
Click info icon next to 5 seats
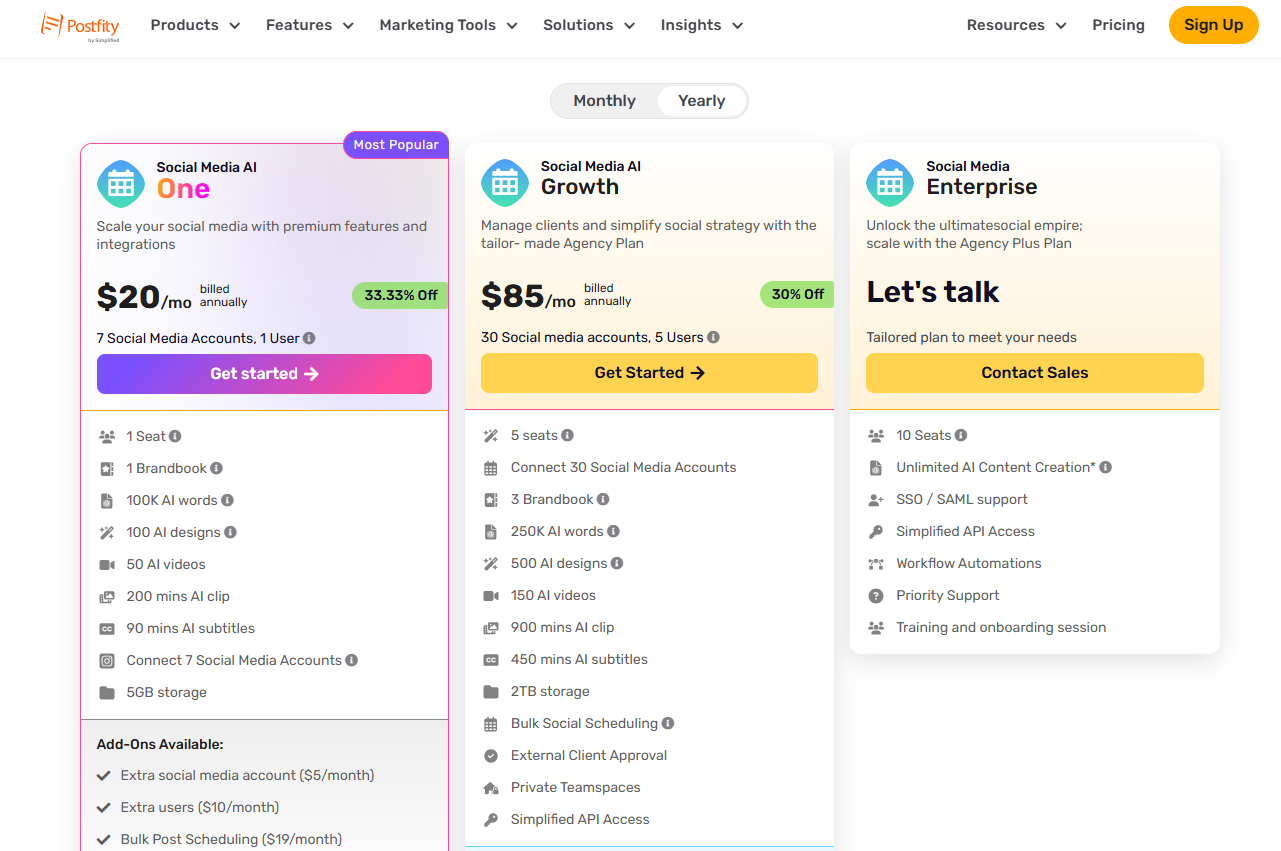[567, 435]
